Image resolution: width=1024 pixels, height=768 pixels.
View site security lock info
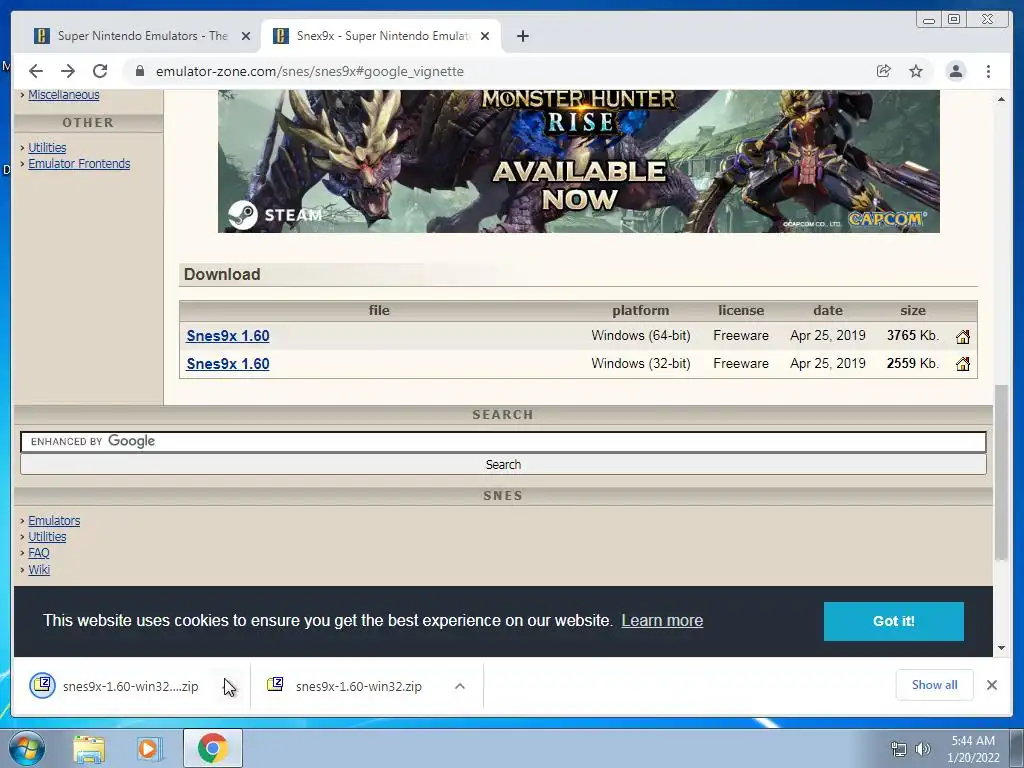pyautogui.click(x=139, y=71)
